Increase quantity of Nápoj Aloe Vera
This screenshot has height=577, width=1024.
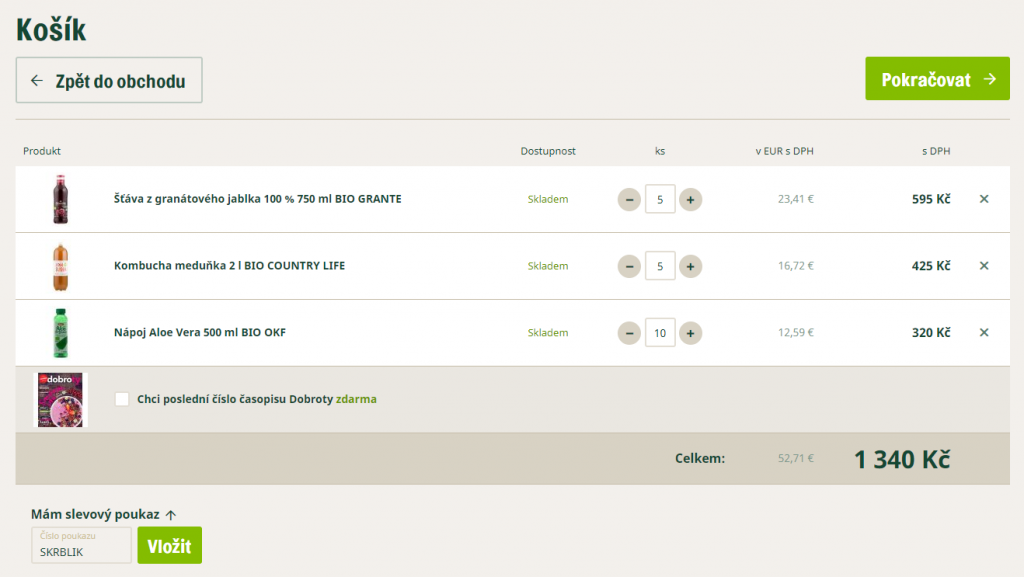690,333
